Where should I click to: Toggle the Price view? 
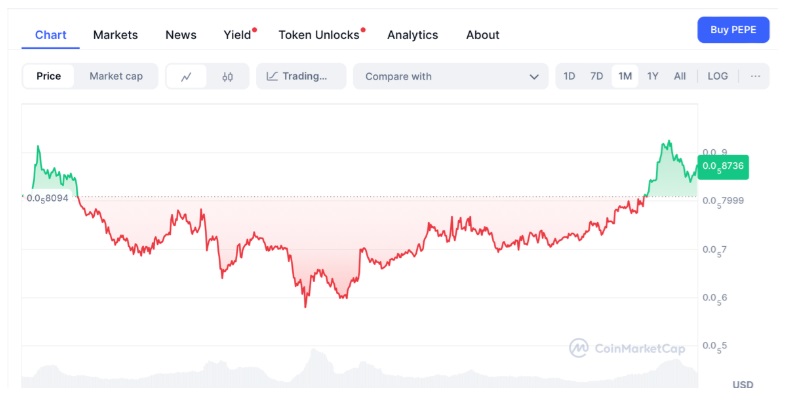pyautogui.click(x=48, y=76)
